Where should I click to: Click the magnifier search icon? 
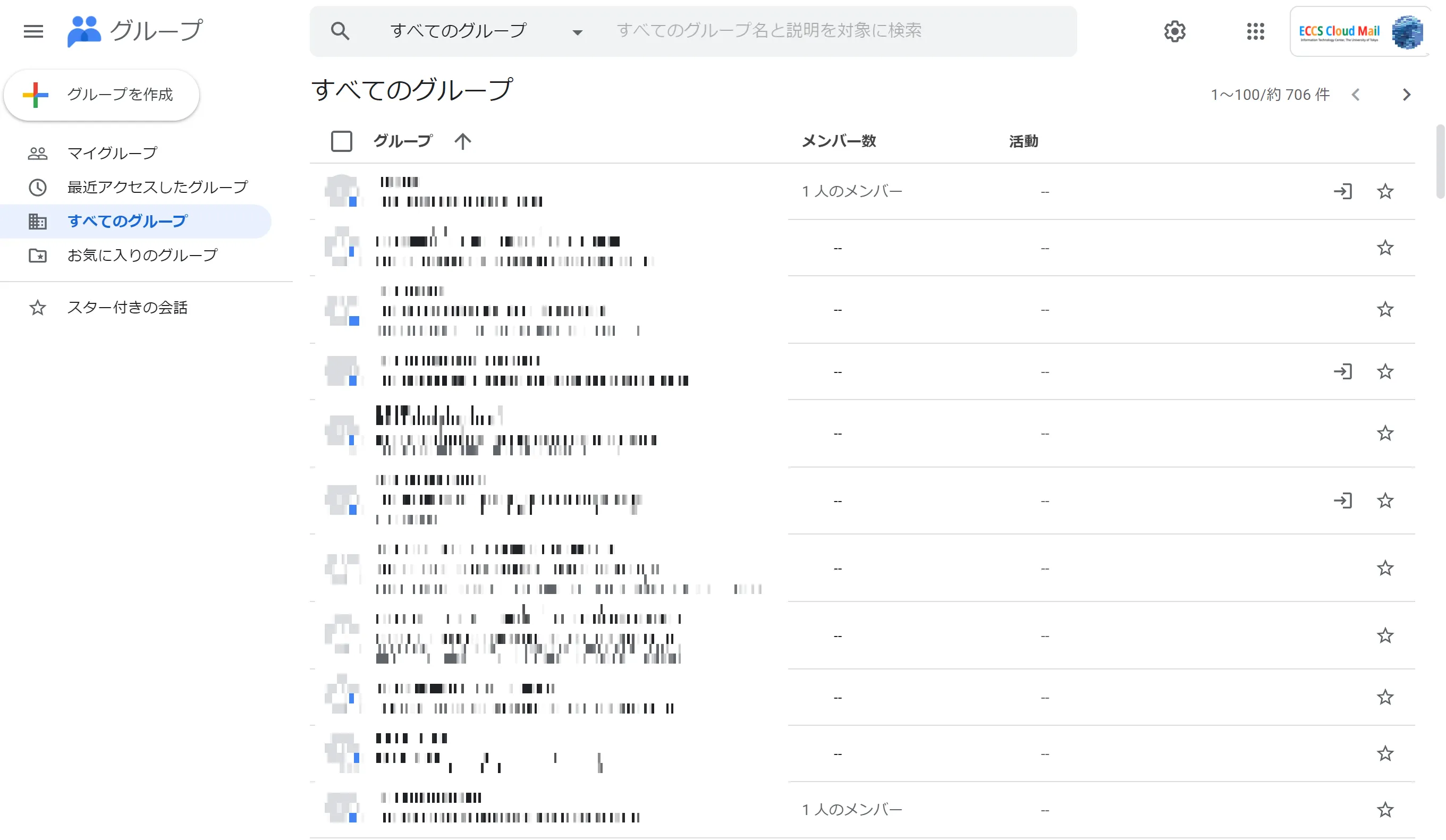pyautogui.click(x=340, y=31)
